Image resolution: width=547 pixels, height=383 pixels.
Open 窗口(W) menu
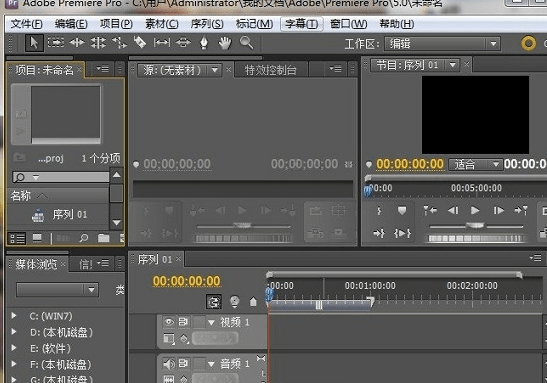[349, 24]
